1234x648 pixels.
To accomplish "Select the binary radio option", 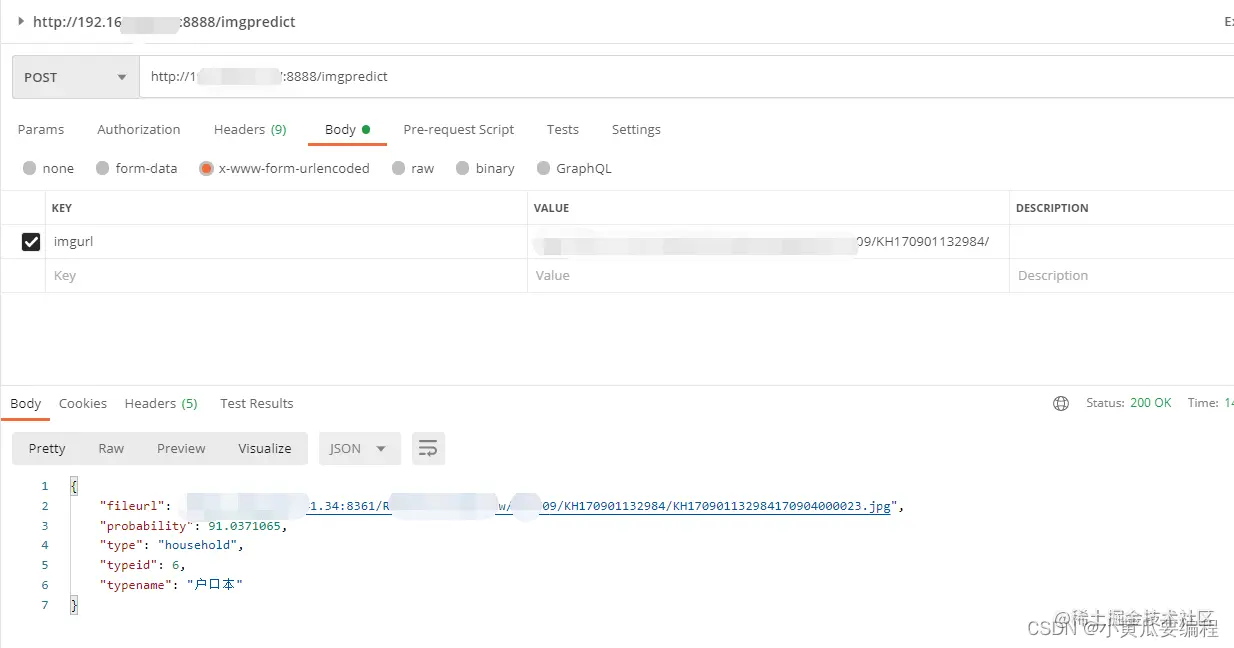I will 485,169.
